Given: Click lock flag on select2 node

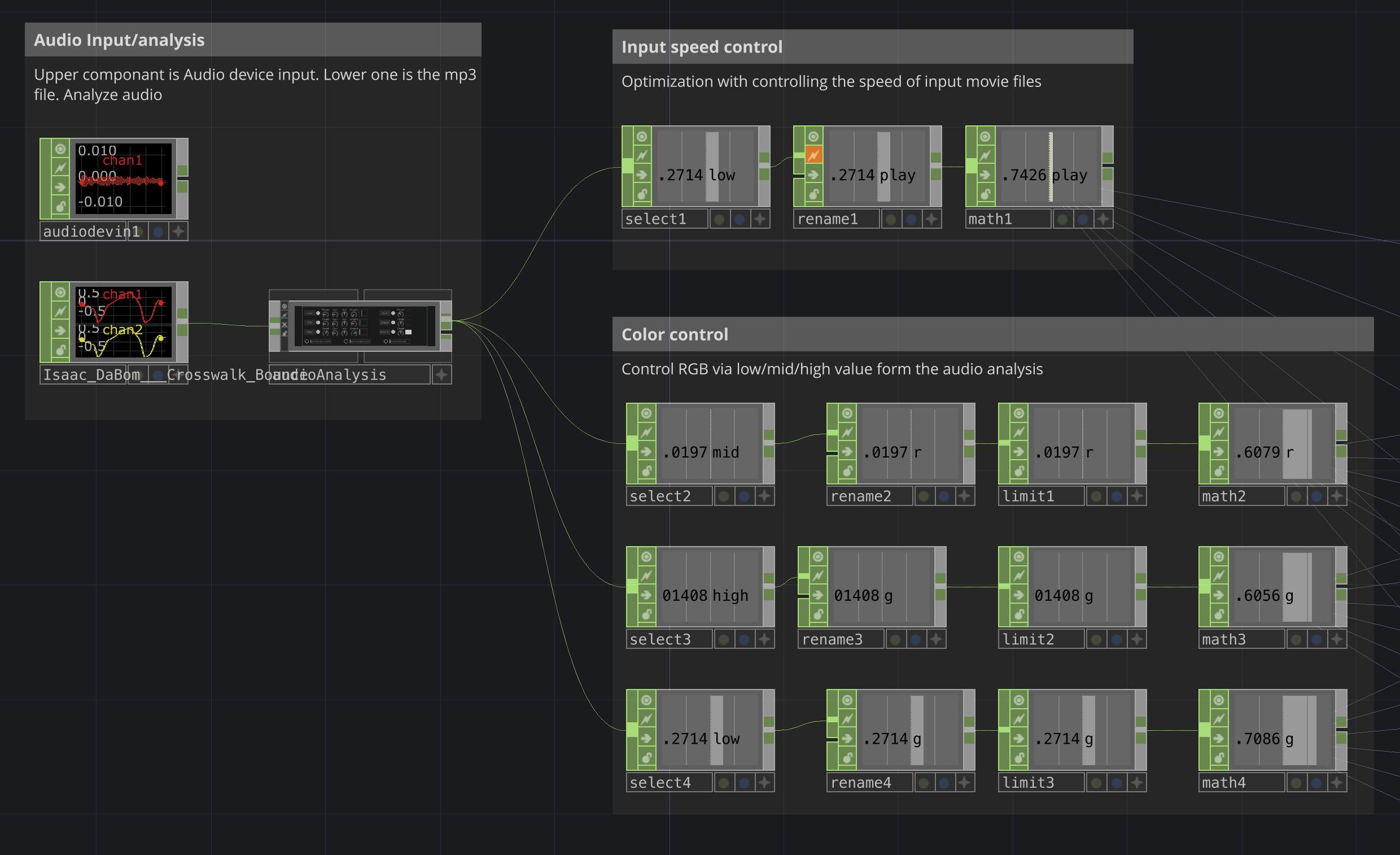Looking at the screenshot, I should click(646, 471).
